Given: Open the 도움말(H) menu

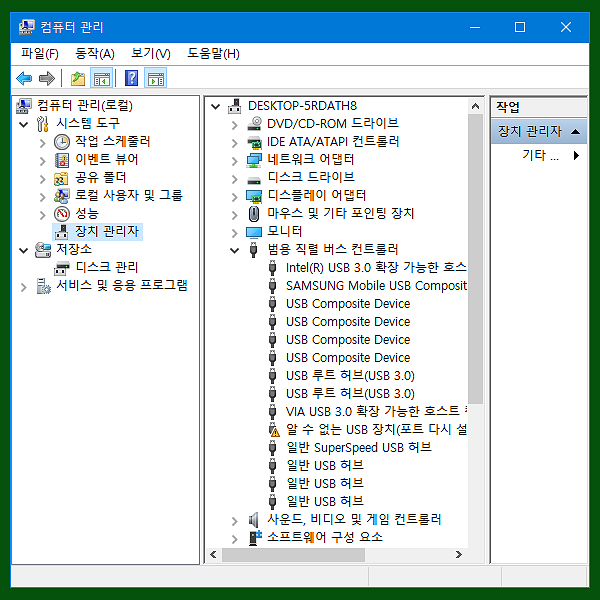Looking at the screenshot, I should pyautogui.click(x=214, y=54).
